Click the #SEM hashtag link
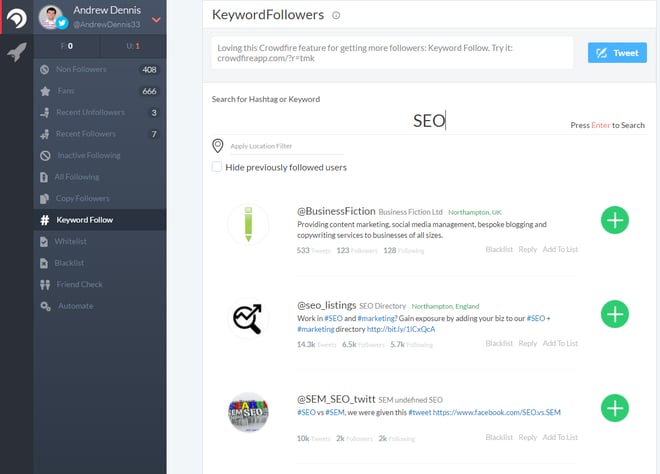Screen dimensions: 660x474 (335, 412)
